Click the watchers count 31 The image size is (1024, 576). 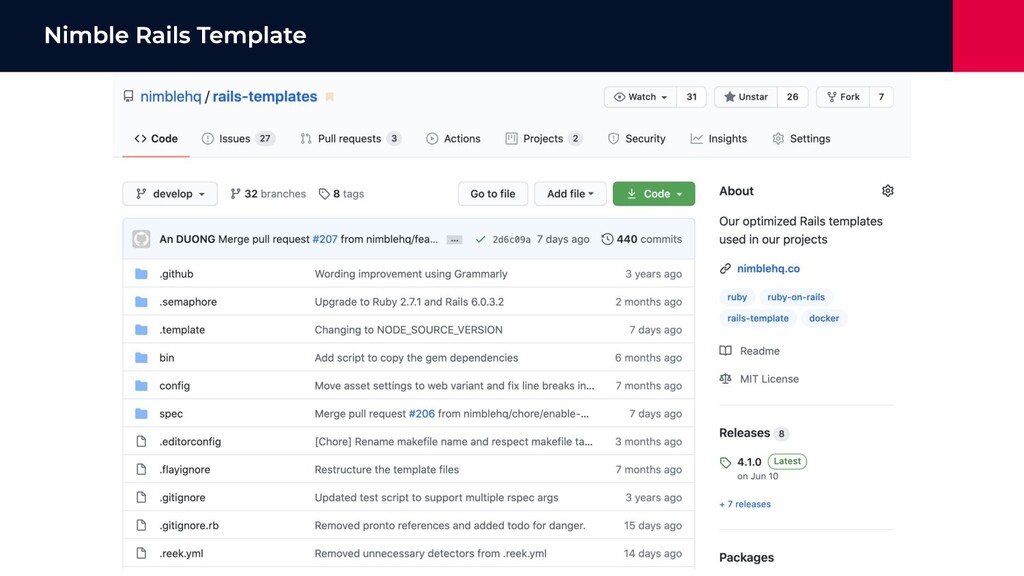coord(692,97)
